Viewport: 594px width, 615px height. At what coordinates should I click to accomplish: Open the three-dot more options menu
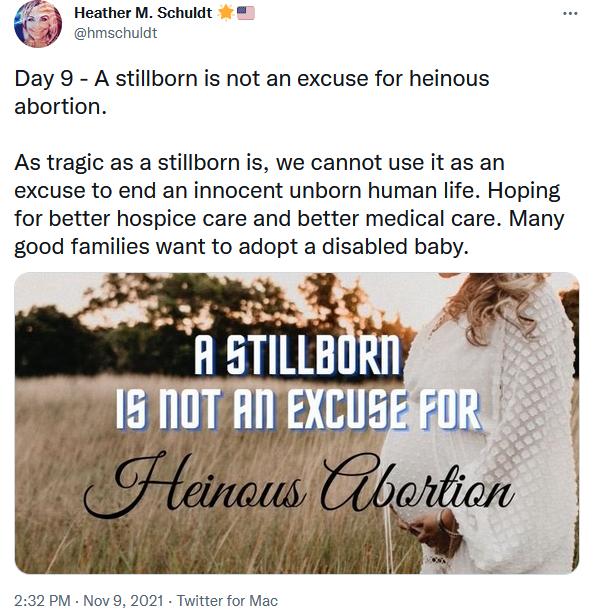570,14
